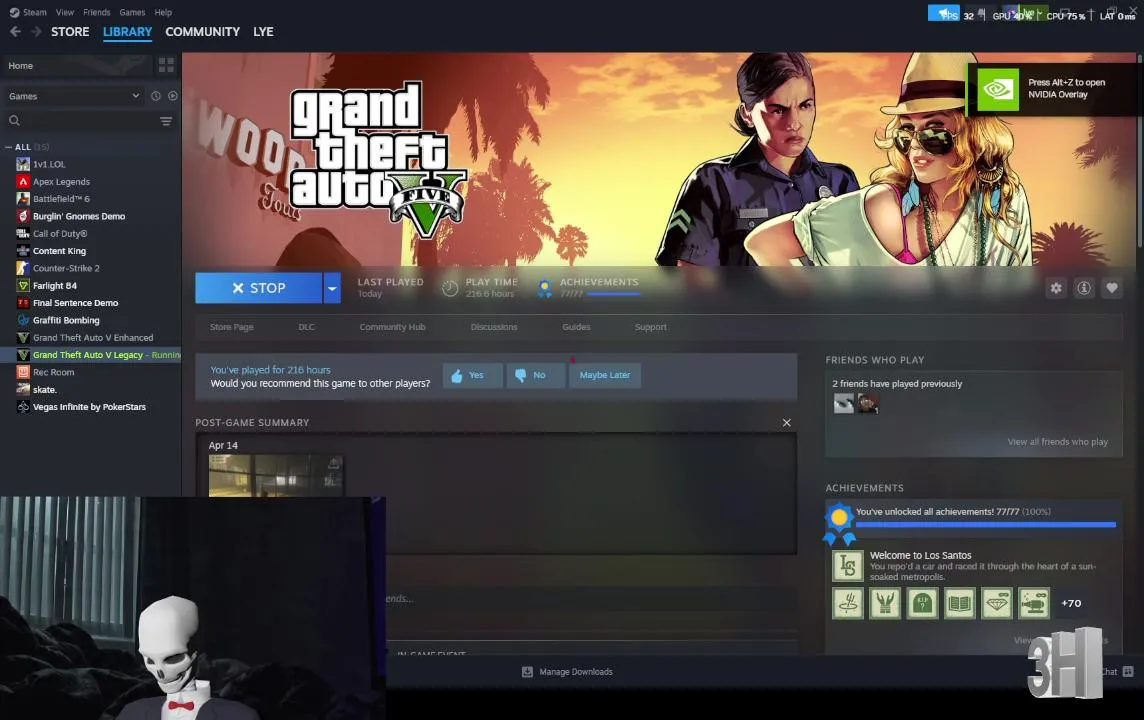Click the achievements progress bar in sidebar

(986, 524)
